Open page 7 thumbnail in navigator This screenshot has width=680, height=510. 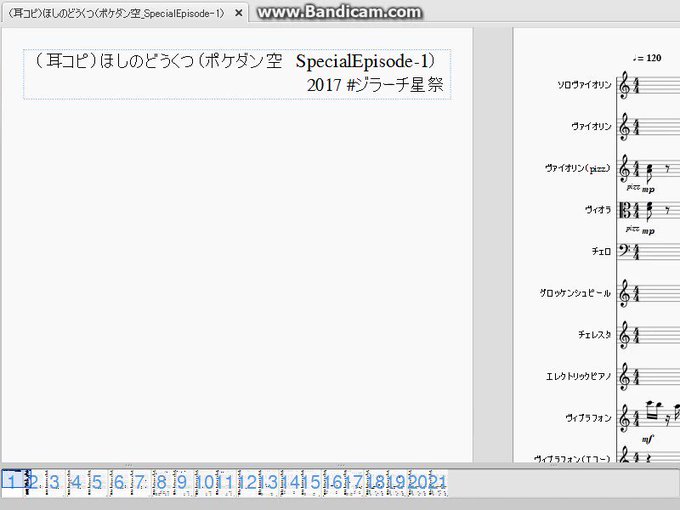[x=140, y=483]
